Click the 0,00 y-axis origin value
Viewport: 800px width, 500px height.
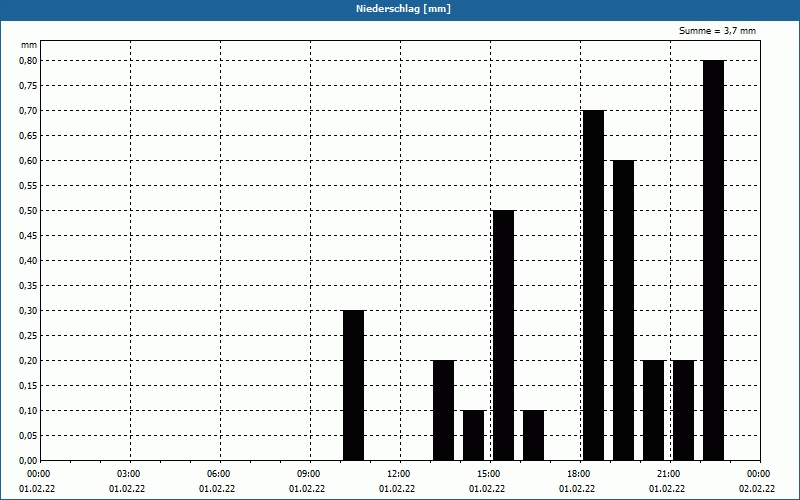[x=28, y=461]
